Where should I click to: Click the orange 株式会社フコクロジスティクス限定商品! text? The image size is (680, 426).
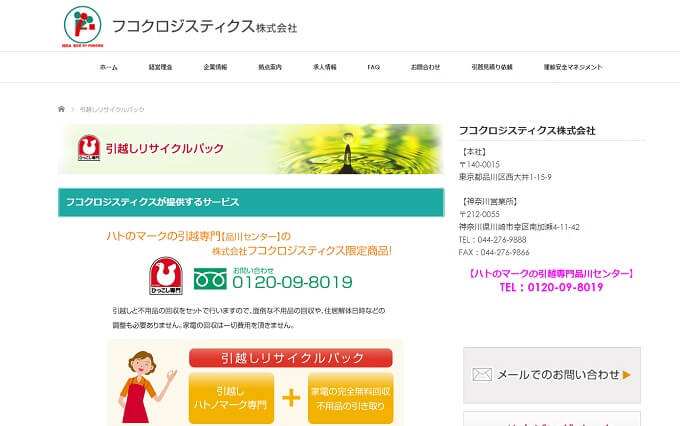pyautogui.click(x=302, y=251)
